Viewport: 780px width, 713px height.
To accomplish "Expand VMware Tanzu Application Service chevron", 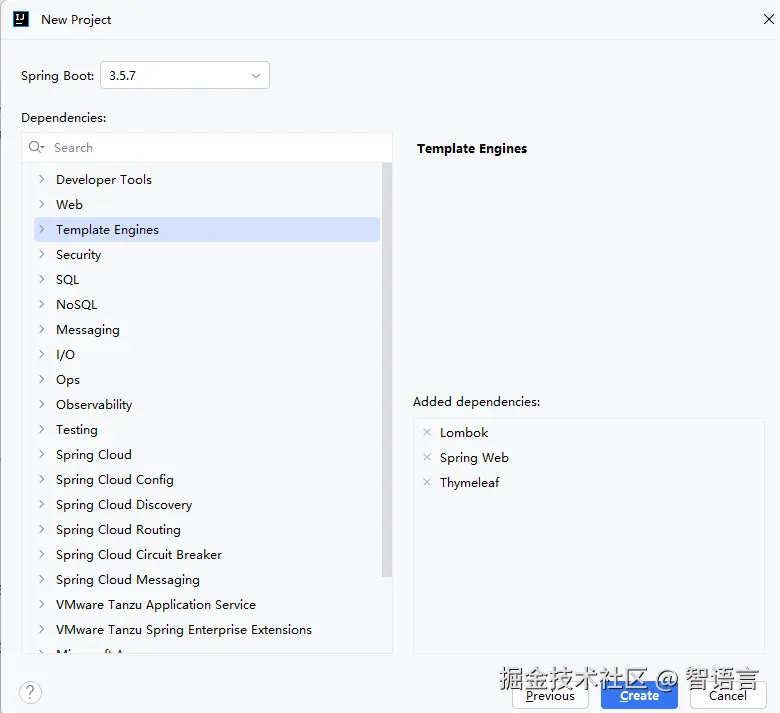I will [42, 604].
